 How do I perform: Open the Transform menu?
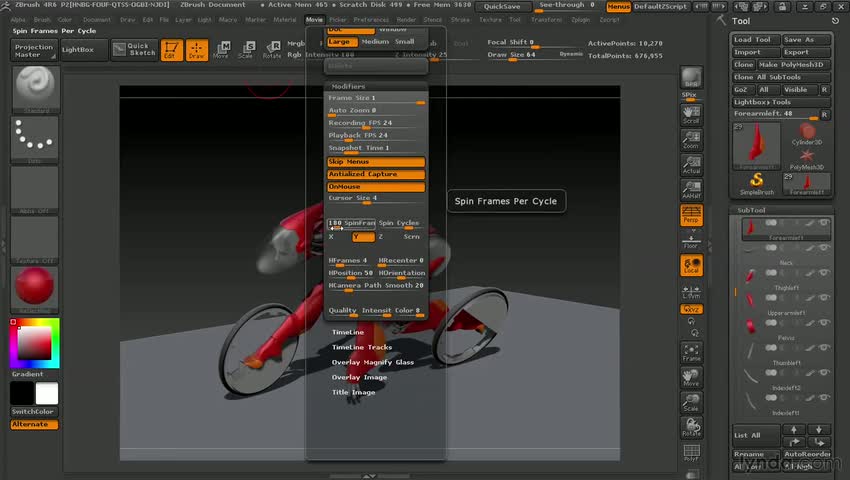[x=546, y=20]
